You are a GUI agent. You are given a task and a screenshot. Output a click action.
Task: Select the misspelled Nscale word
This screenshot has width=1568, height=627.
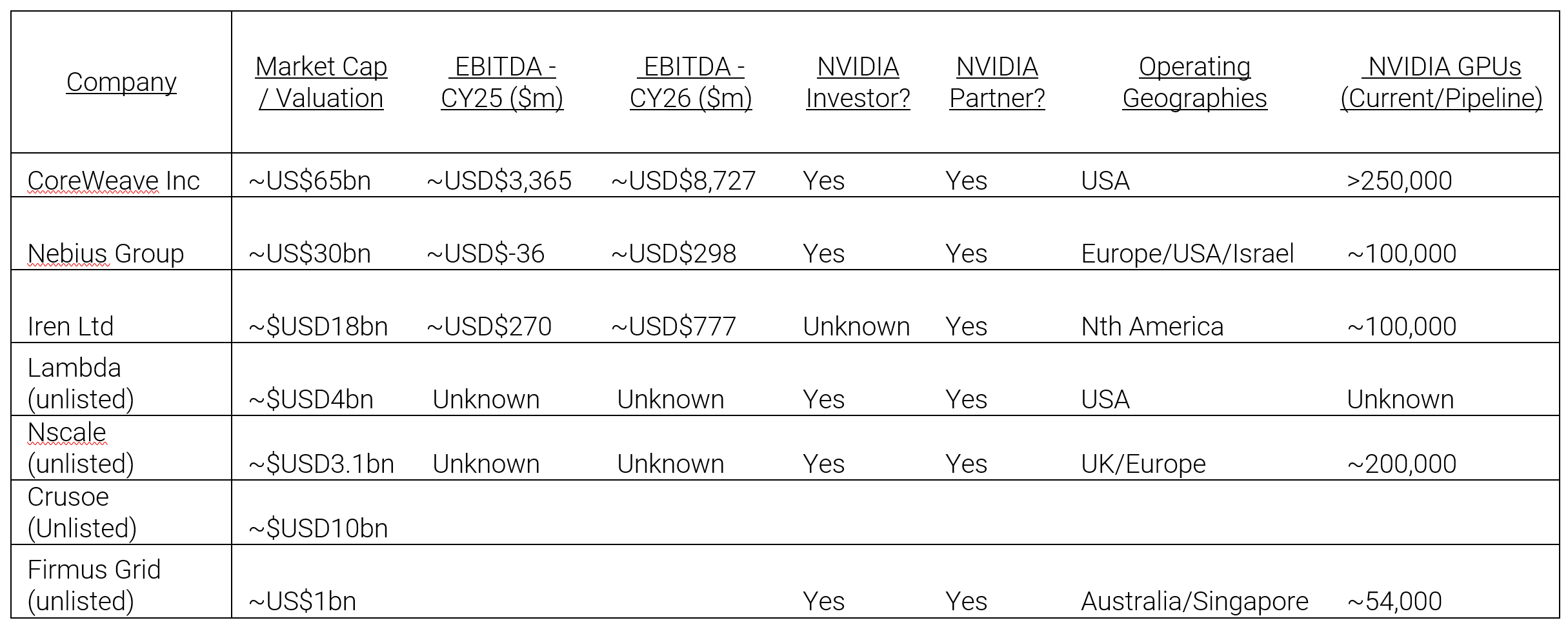click(66, 432)
